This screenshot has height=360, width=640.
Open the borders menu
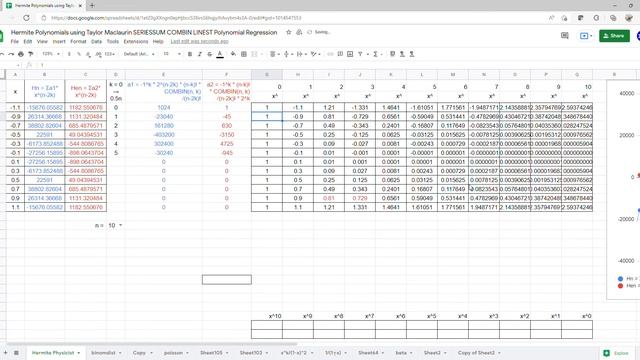pyautogui.click(x=244, y=54)
